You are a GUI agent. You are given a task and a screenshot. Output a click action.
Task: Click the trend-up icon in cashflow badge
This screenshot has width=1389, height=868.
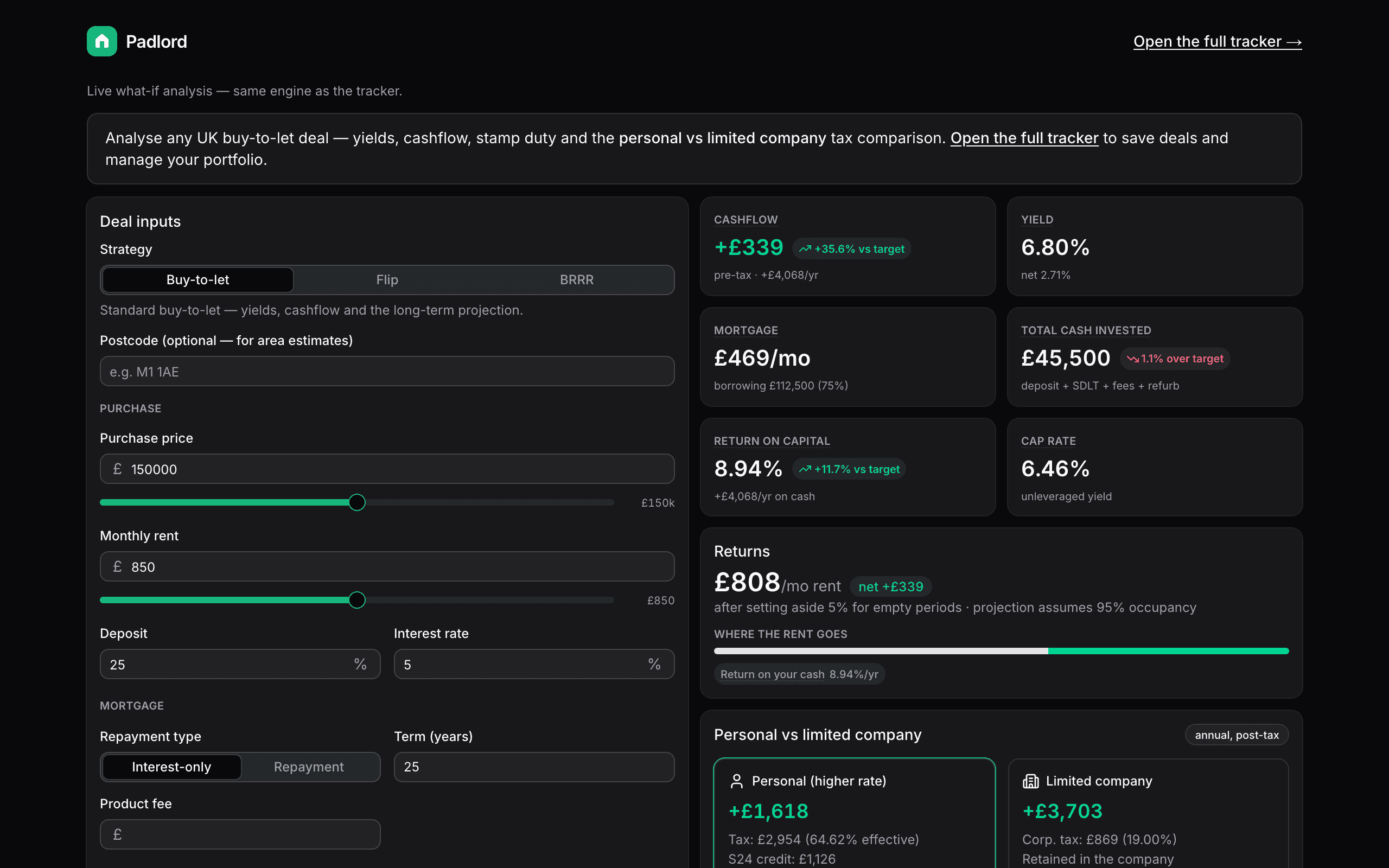coord(805,248)
